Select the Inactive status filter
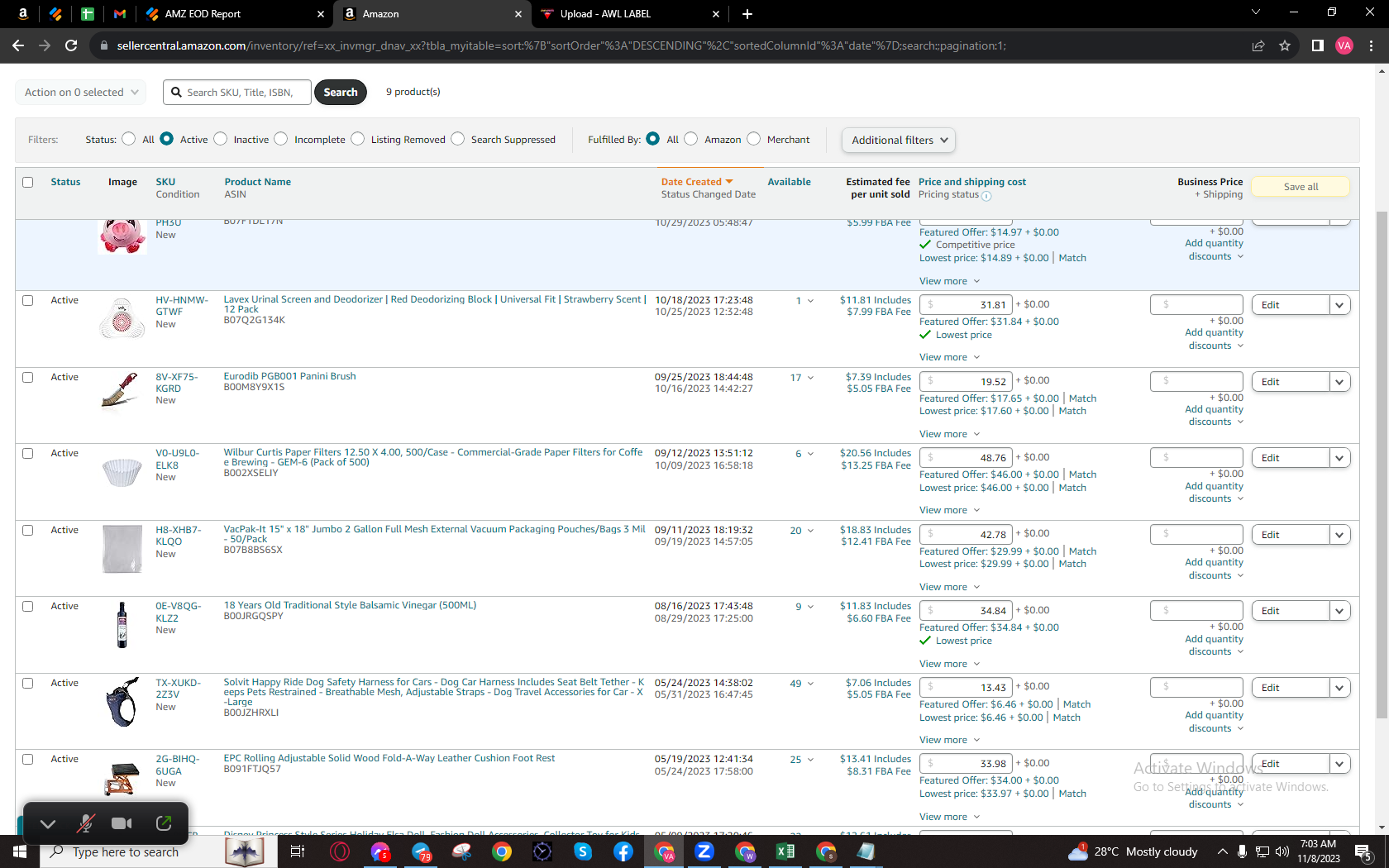Viewport: 1389px width, 868px height. tap(220, 139)
